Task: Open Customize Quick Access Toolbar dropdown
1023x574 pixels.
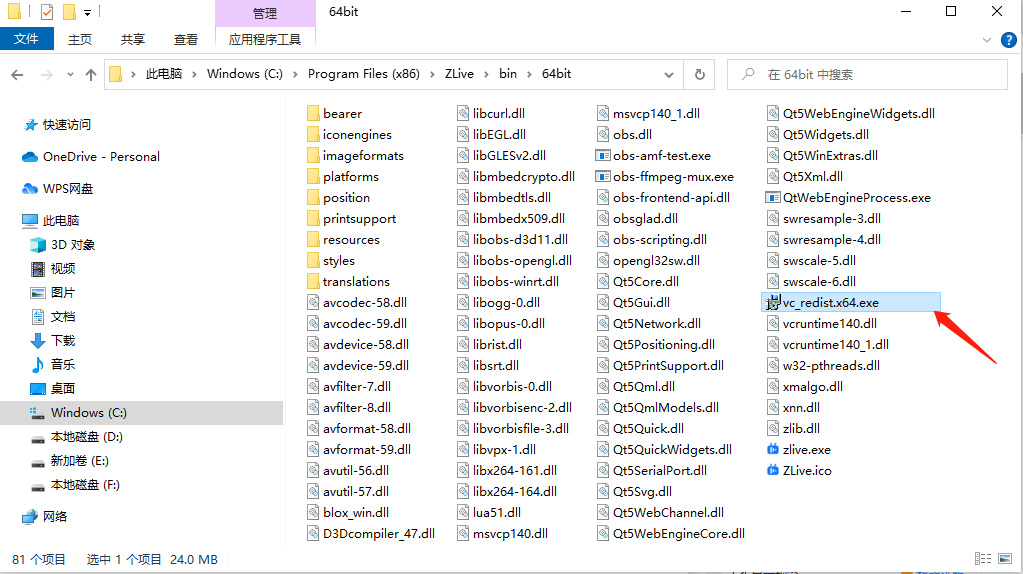Action: click(87, 12)
